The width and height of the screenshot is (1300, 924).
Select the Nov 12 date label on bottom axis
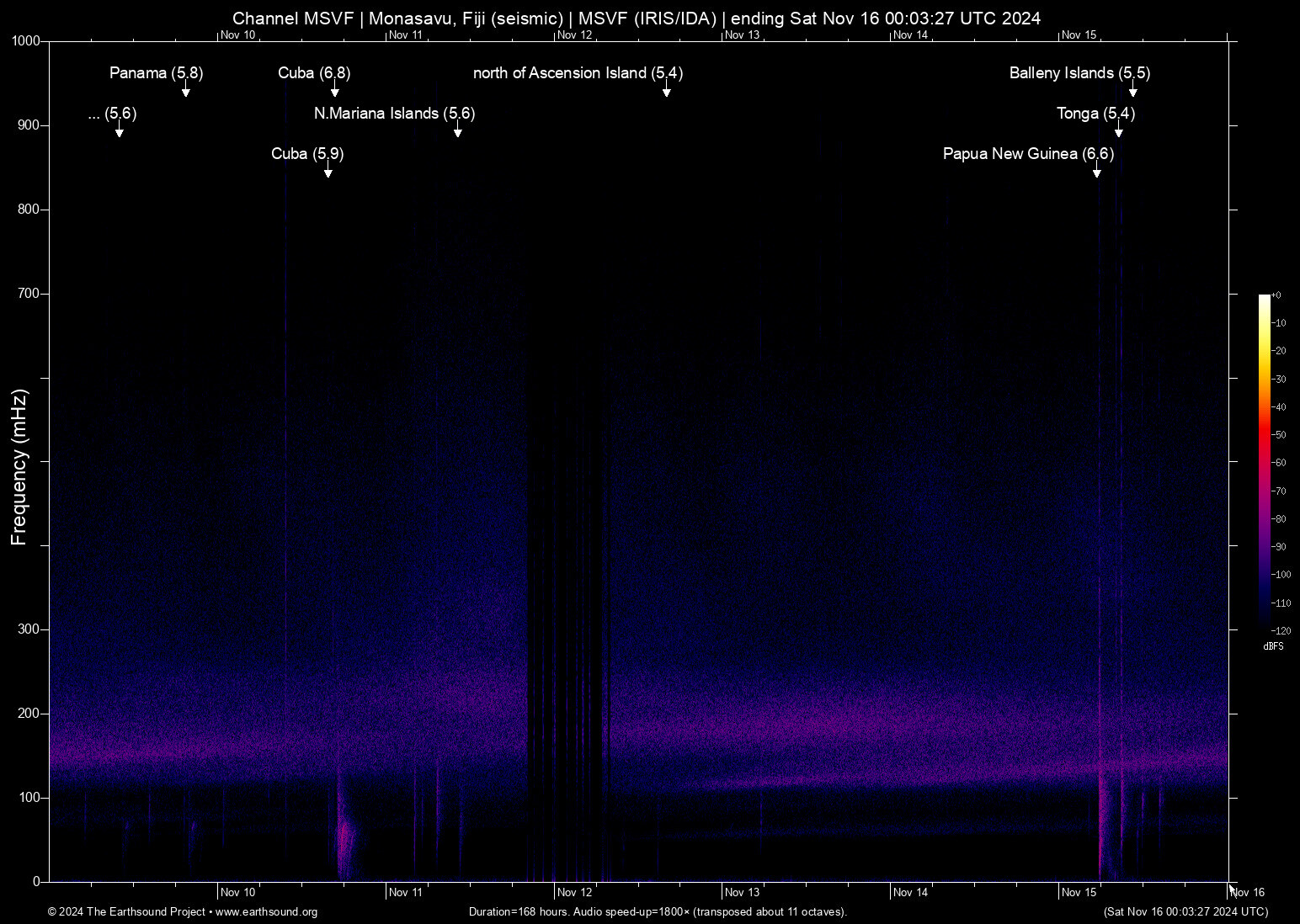click(576, 892)
